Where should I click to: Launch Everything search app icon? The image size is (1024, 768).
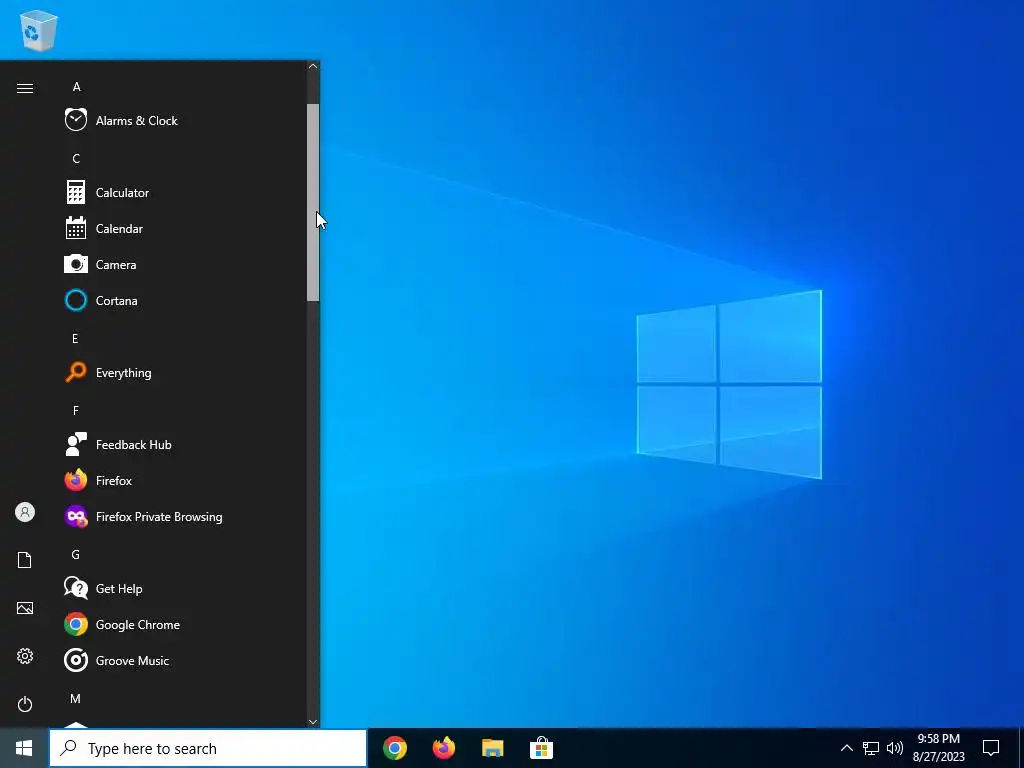pyautogui.click(x=76, y=372)
